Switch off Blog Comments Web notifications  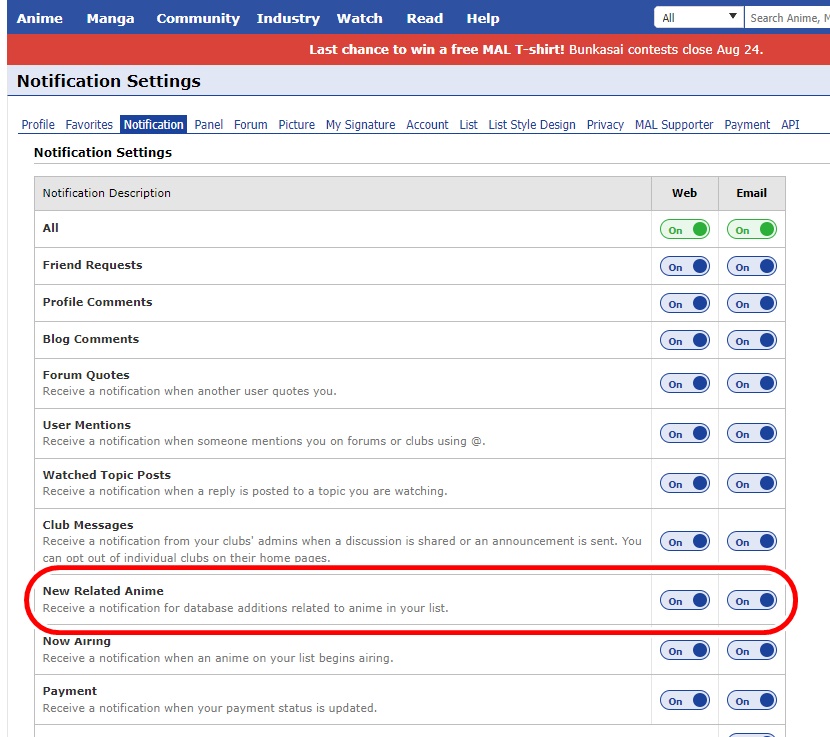[684, 340]
